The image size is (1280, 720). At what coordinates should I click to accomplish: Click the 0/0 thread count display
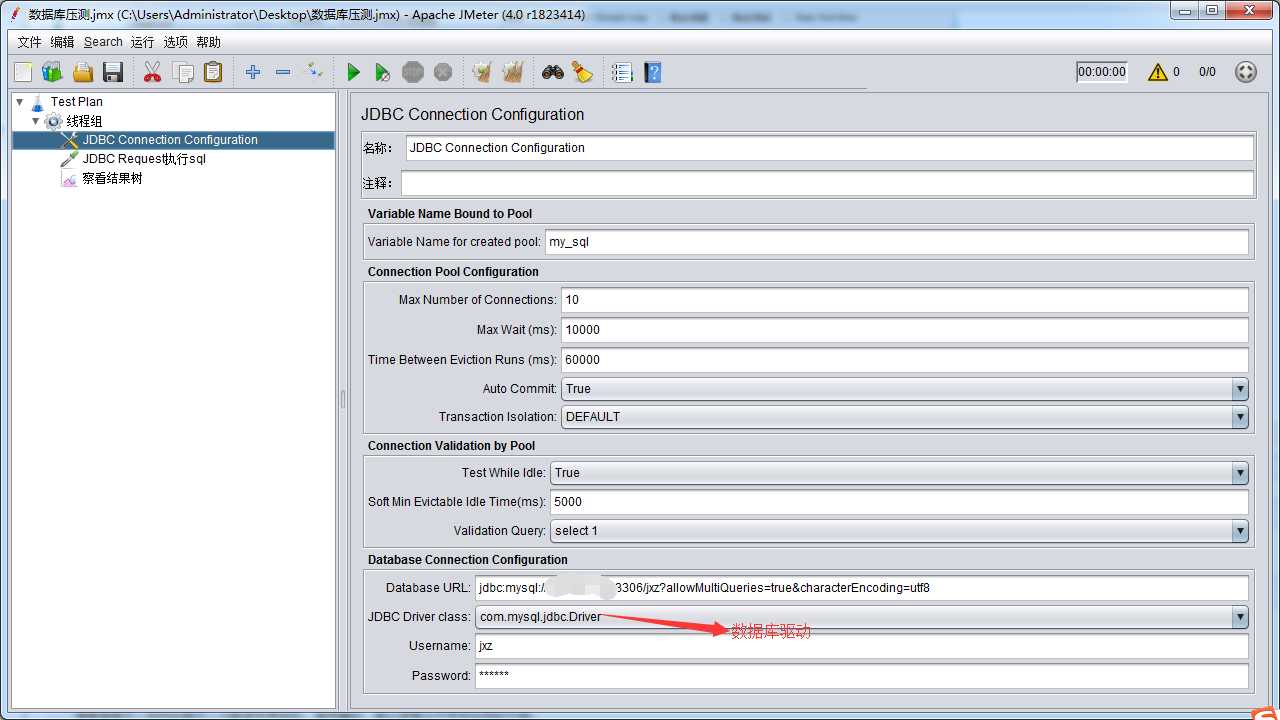(x=1207, y=72)
